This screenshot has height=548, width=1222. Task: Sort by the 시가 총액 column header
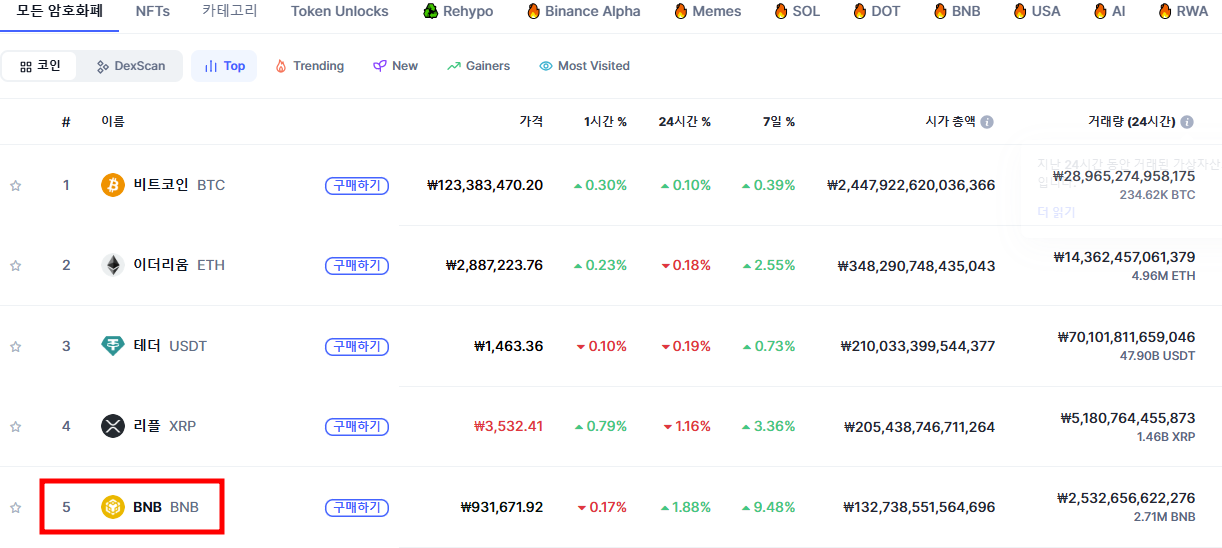point(950,122)
